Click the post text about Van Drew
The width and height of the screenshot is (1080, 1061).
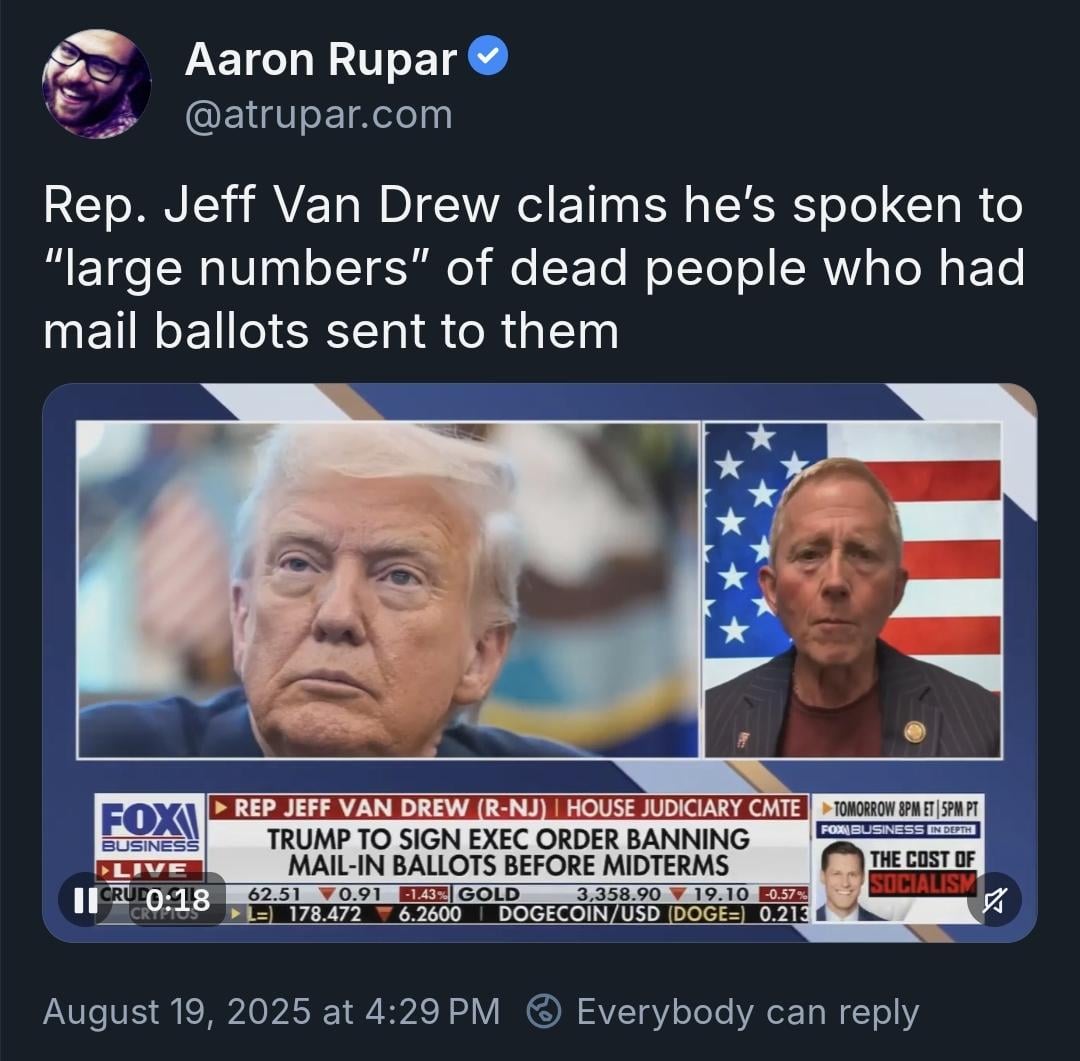534,268
